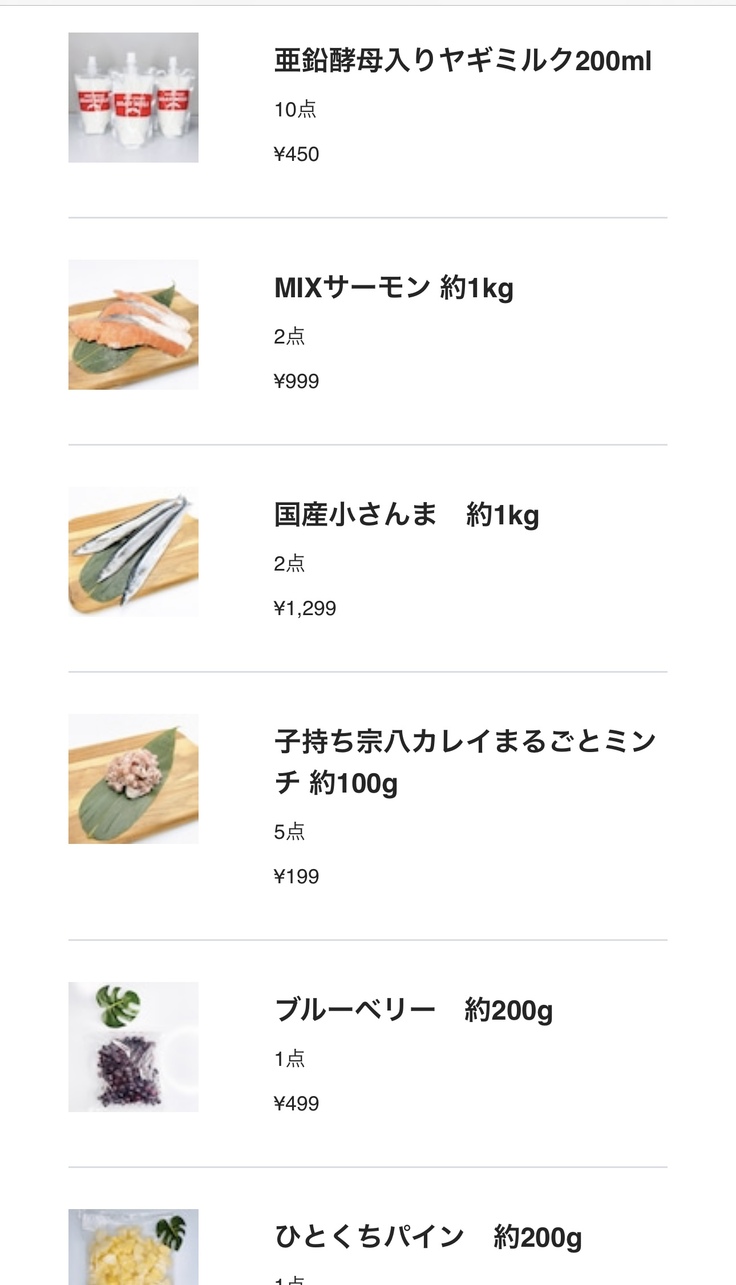This screenshot has width=736, height=1285.
Task: Select the pineapple chunks product image
Action: (133, 1247)
